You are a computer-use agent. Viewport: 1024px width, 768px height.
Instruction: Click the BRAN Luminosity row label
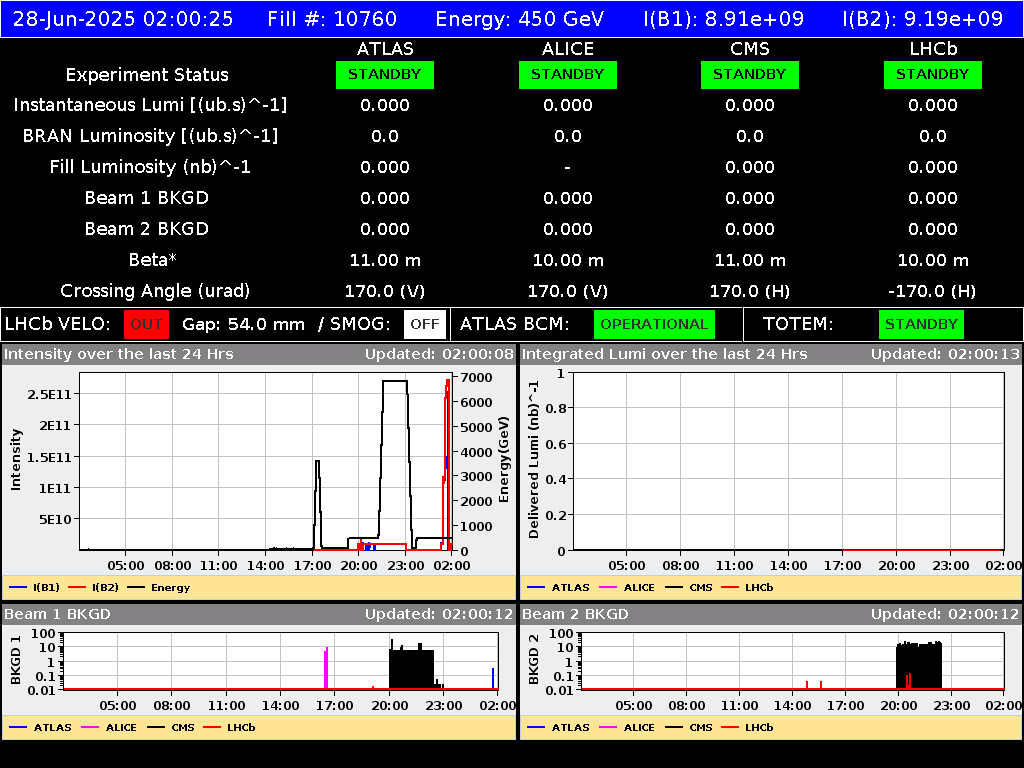150,136
